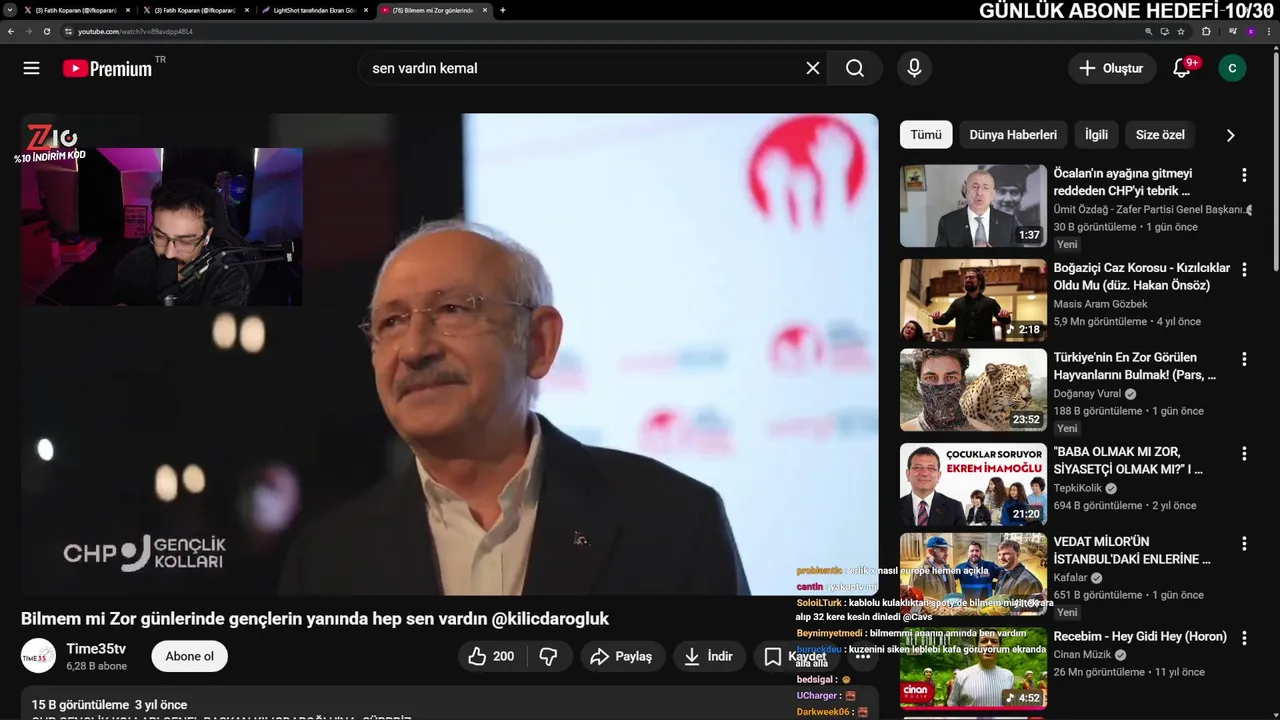This screenshot has height=720, width=1280.
Task: Clear the search text with the X icon
Action: coord(813,68)
